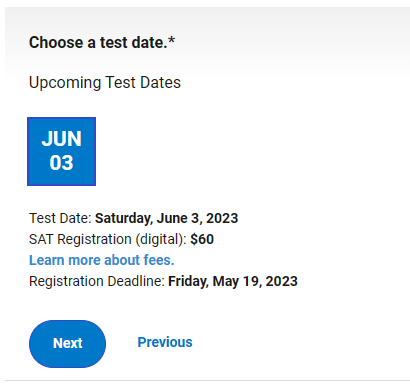This screenshot has height=384, width=410.
Task: Click the 'JUN' month text in the tile
Action: (61, 139)
